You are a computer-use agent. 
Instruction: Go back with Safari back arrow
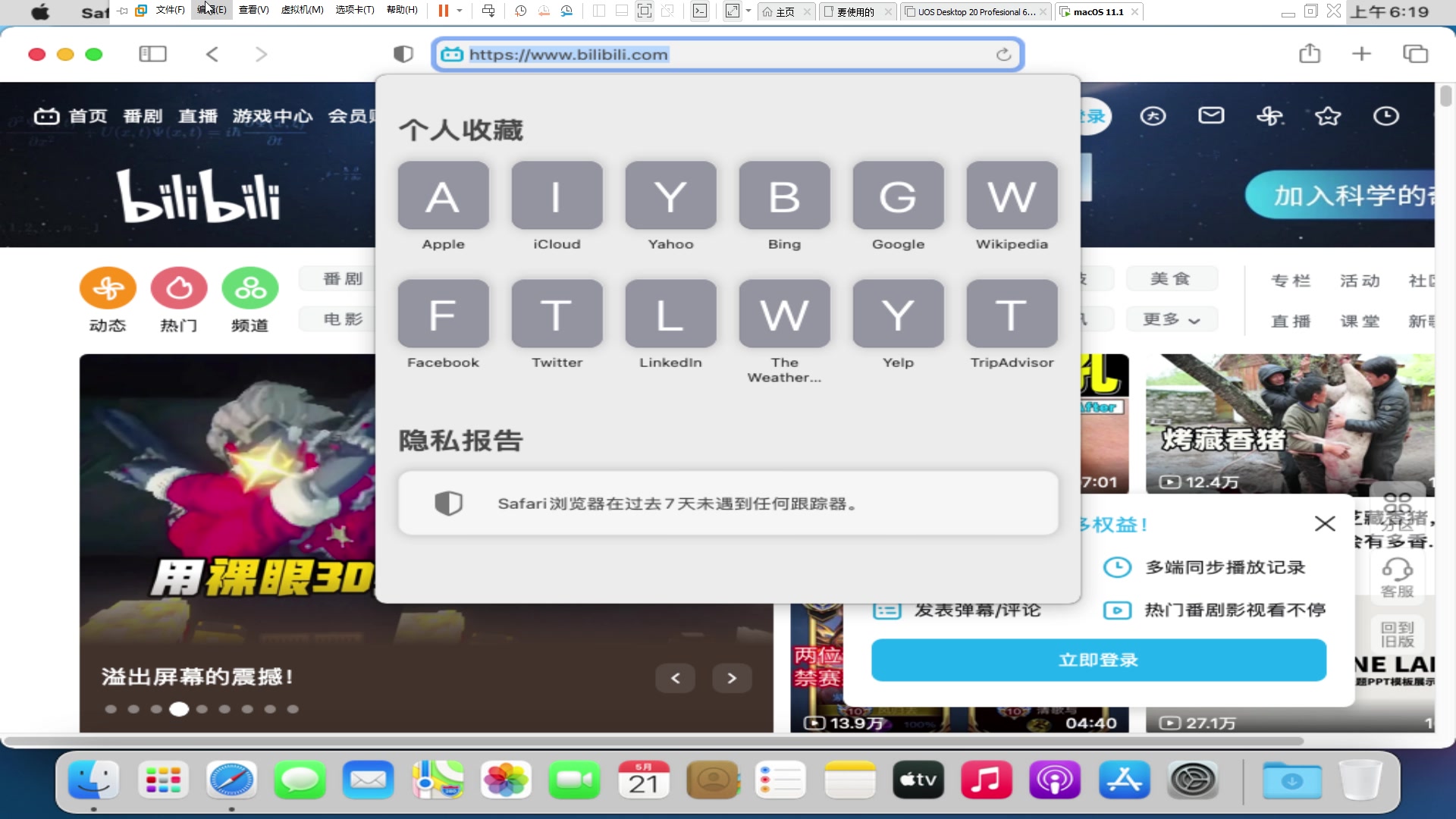coord(212,54)
